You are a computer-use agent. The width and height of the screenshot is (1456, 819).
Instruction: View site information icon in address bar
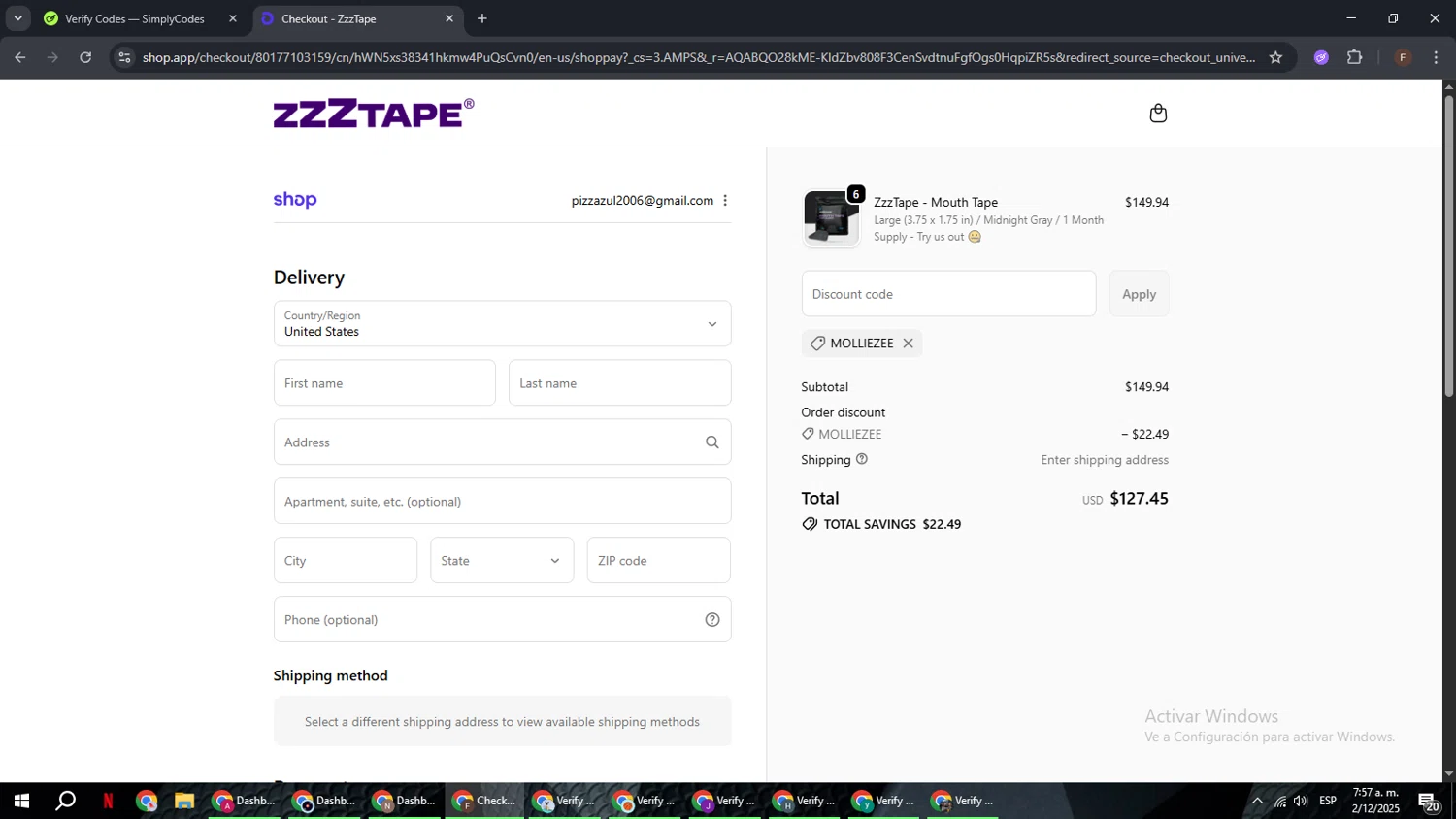(x=123, y=57)
